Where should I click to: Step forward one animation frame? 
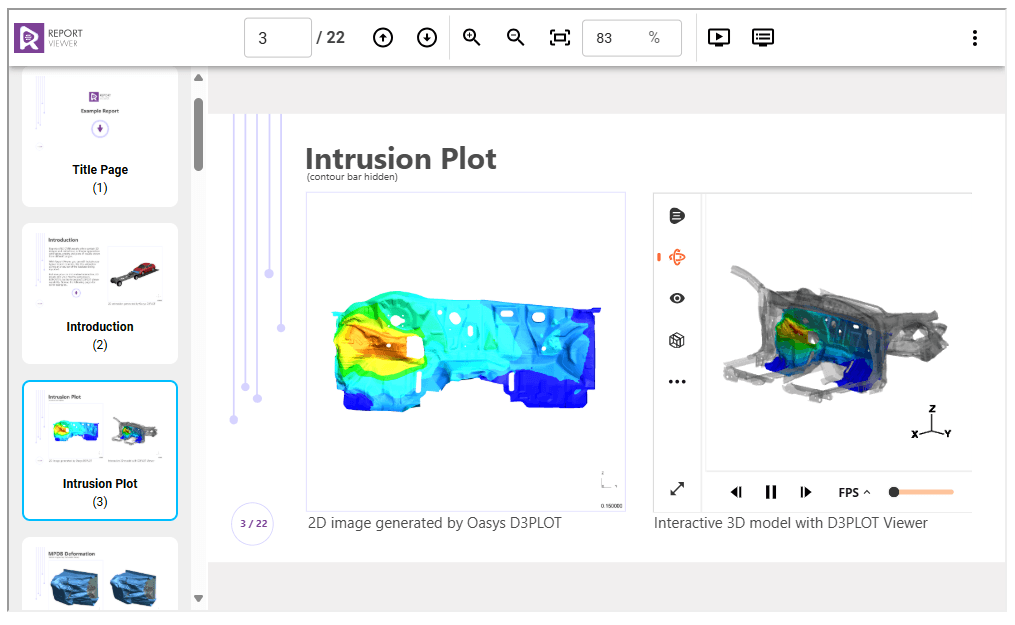[x=806, y=492]
